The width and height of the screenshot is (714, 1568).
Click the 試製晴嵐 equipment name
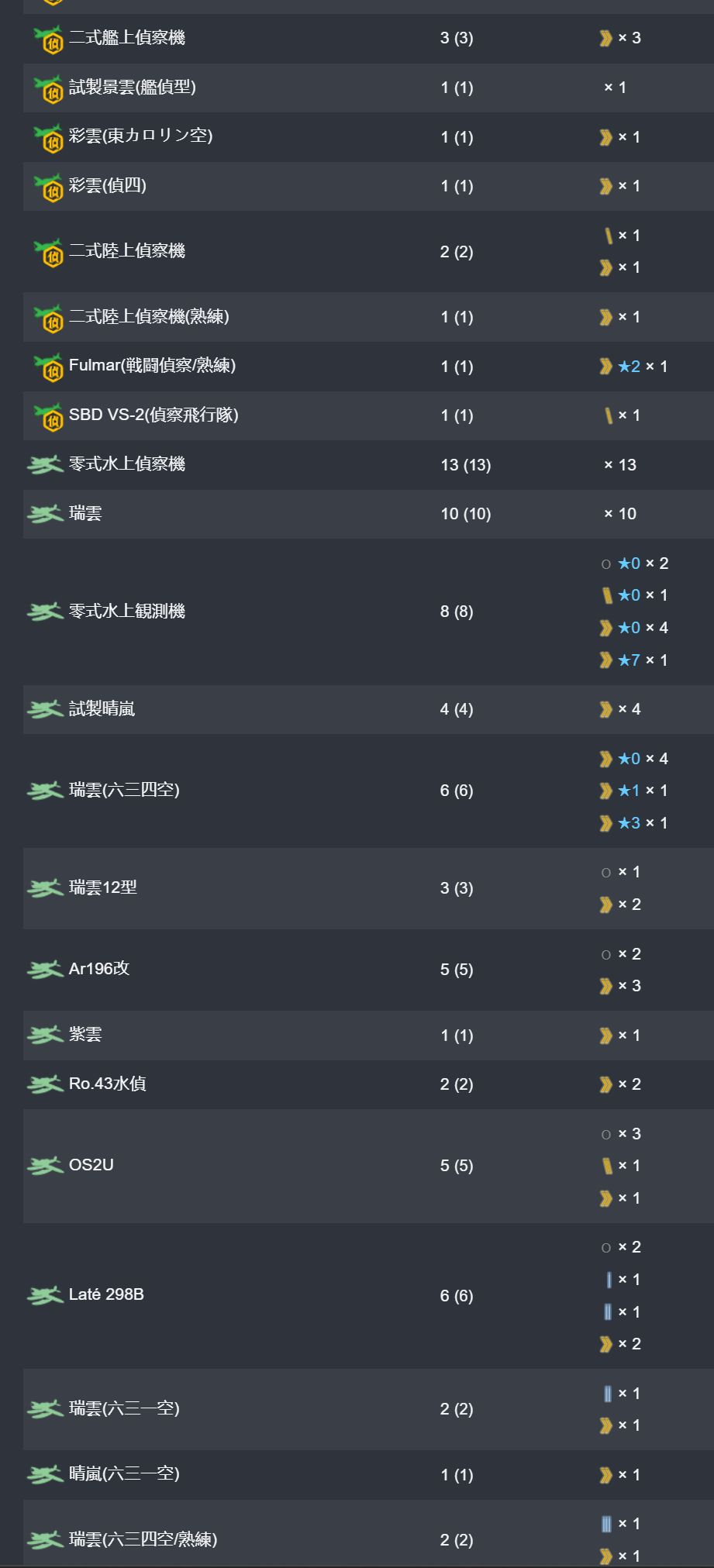[102, 708]
